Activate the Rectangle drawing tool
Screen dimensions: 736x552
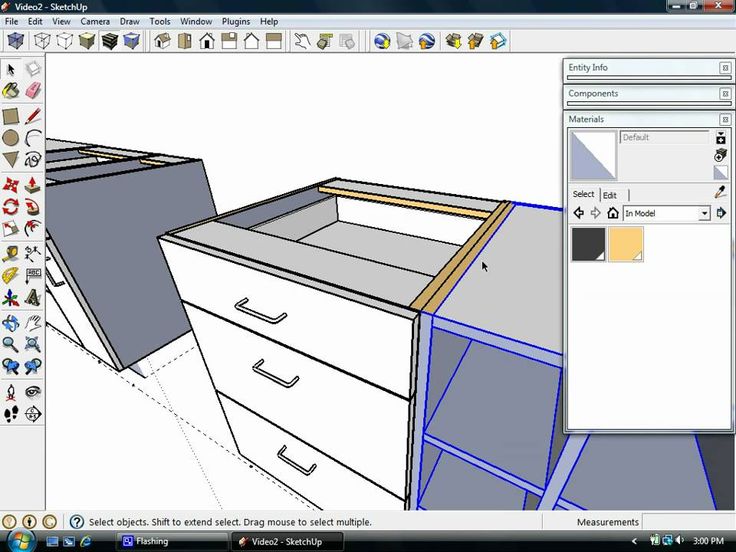click(11, 115)
